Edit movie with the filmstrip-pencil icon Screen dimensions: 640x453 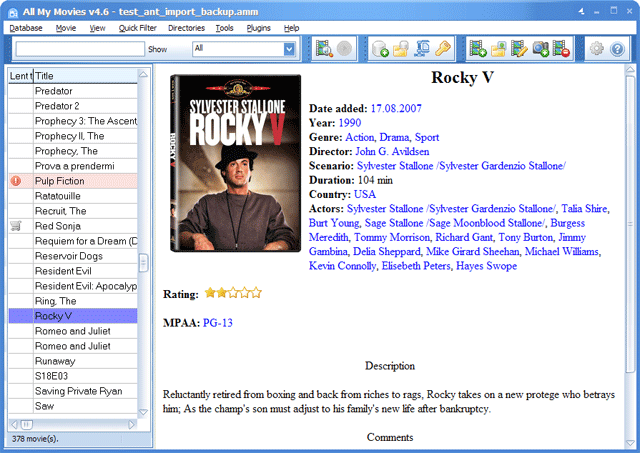point(519,49)
